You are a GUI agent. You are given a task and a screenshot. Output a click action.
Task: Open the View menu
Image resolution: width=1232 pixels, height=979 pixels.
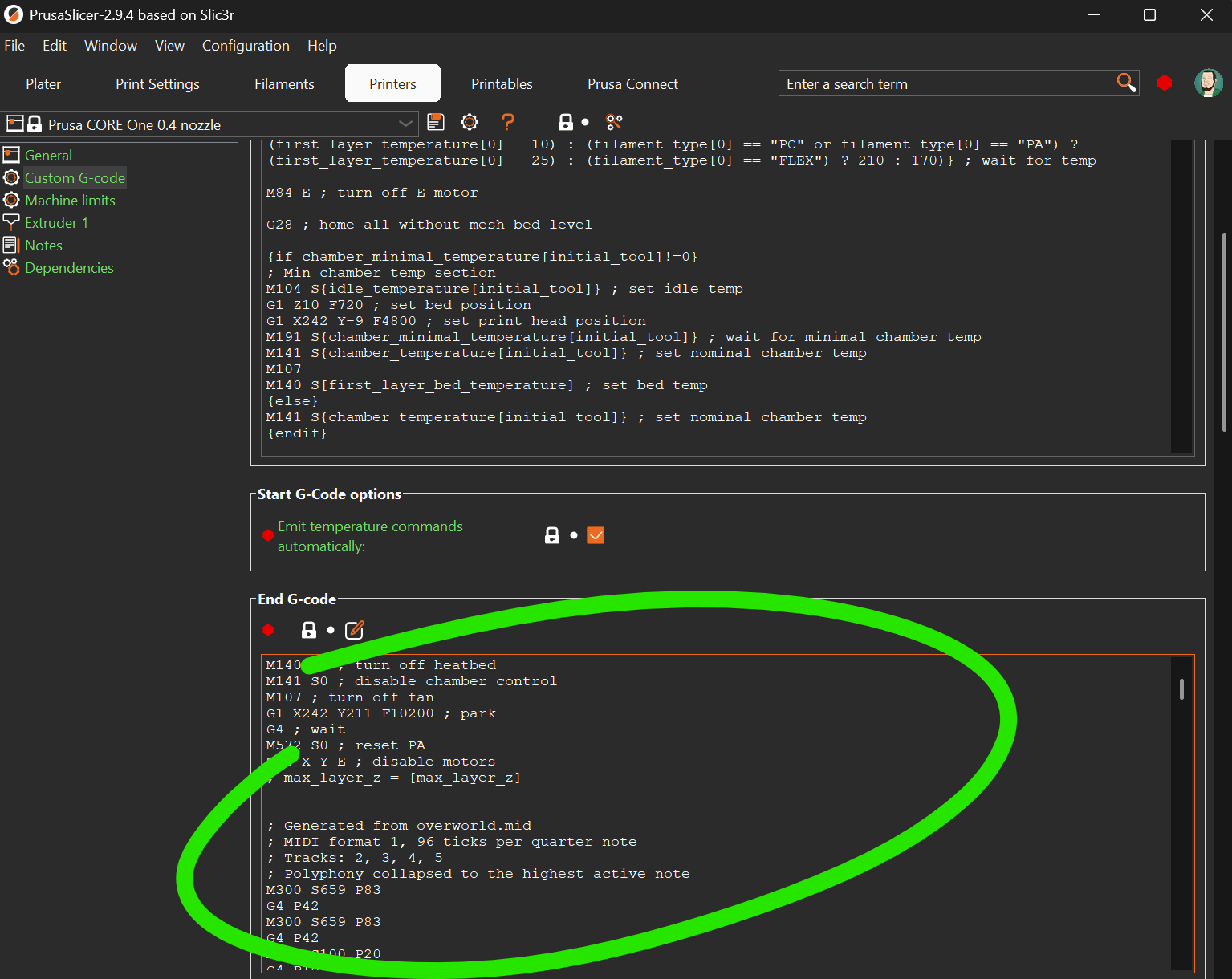[169, 46]
